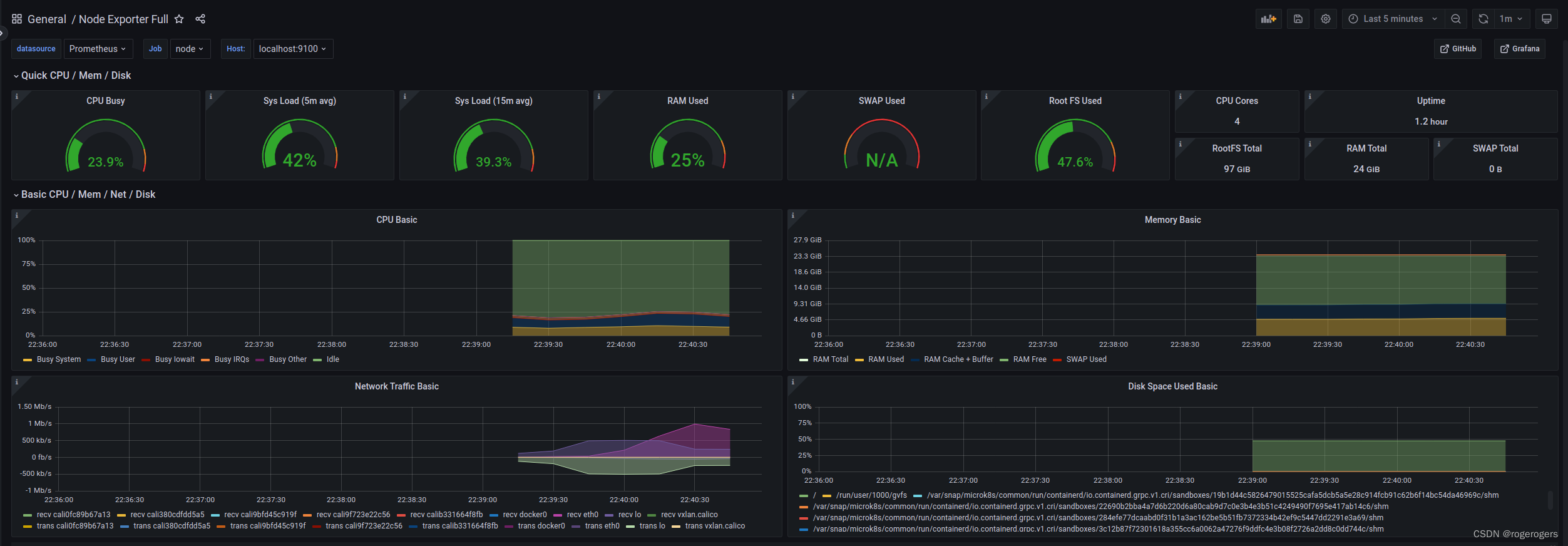The image size is (1568, 546).
Task: Share the dashboard using the share icon
Action: [x=200, y=19]
